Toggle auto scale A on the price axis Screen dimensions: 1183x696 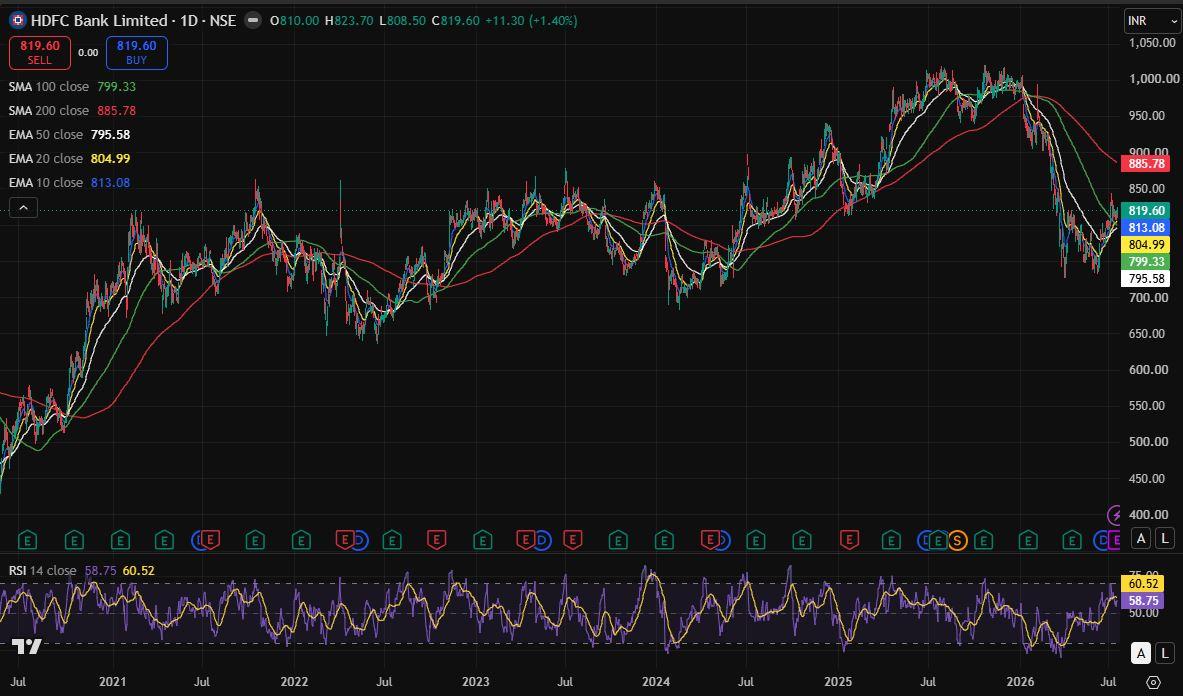1142,538
